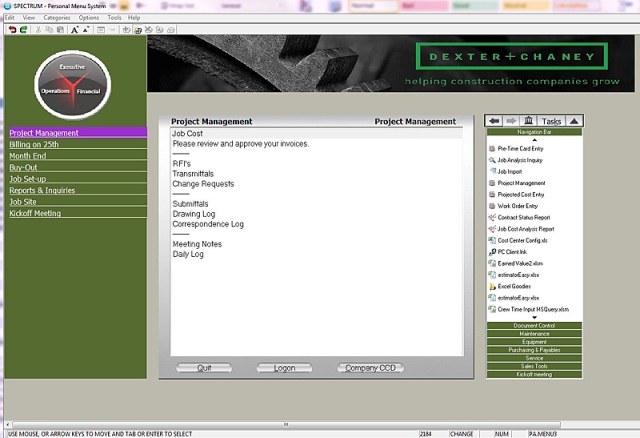Image resolution: width=640 pixels, height=438 pixels.
Task: Click the increase font size icon
Action: [x=75, y=29]
